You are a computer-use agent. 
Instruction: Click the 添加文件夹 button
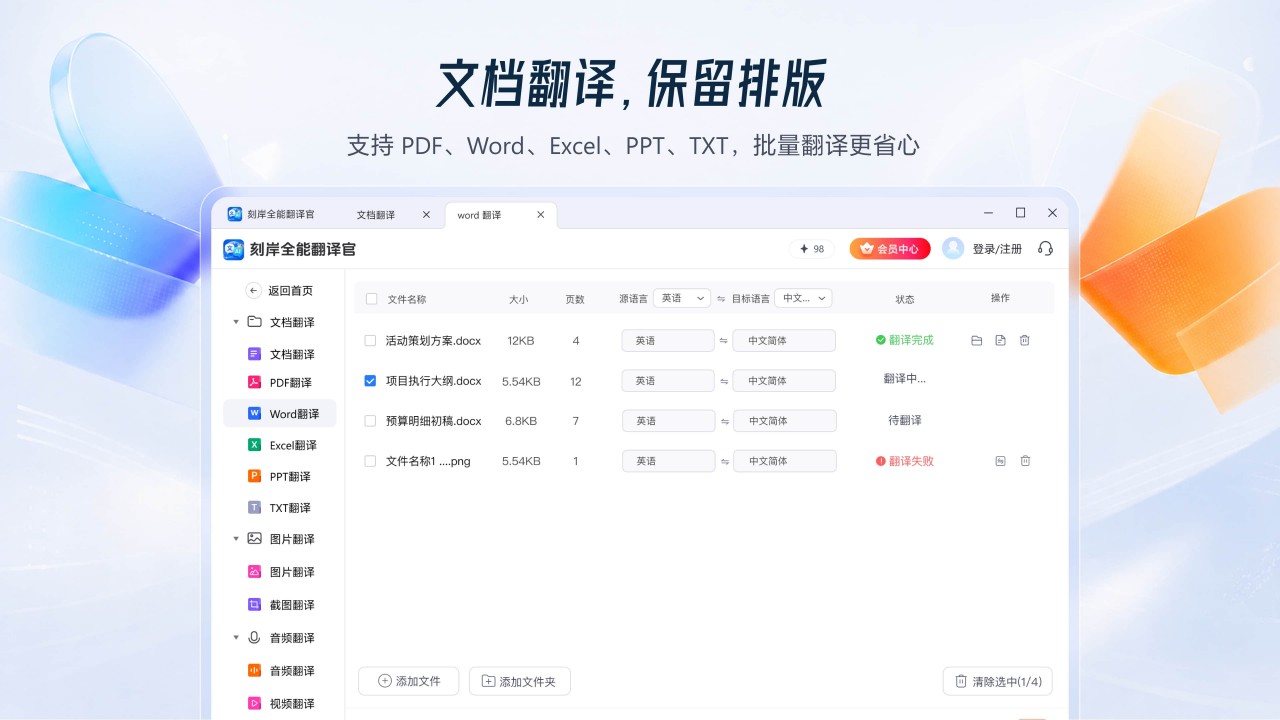click(520, 681)
